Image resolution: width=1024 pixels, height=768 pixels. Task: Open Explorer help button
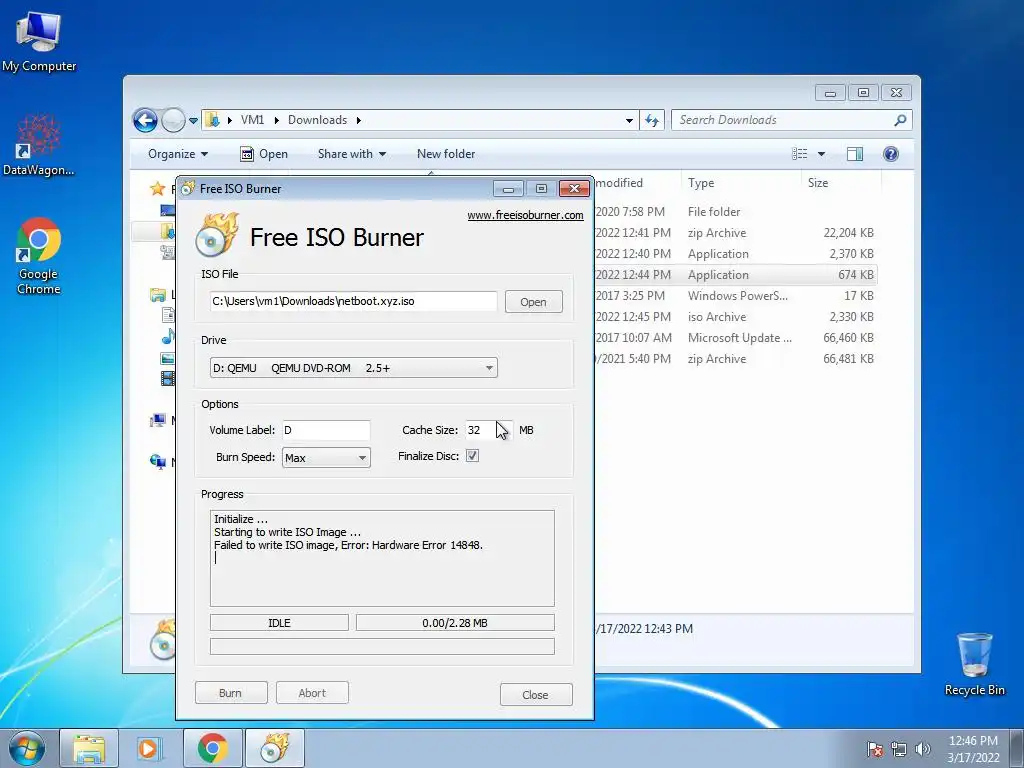(891, 154)
